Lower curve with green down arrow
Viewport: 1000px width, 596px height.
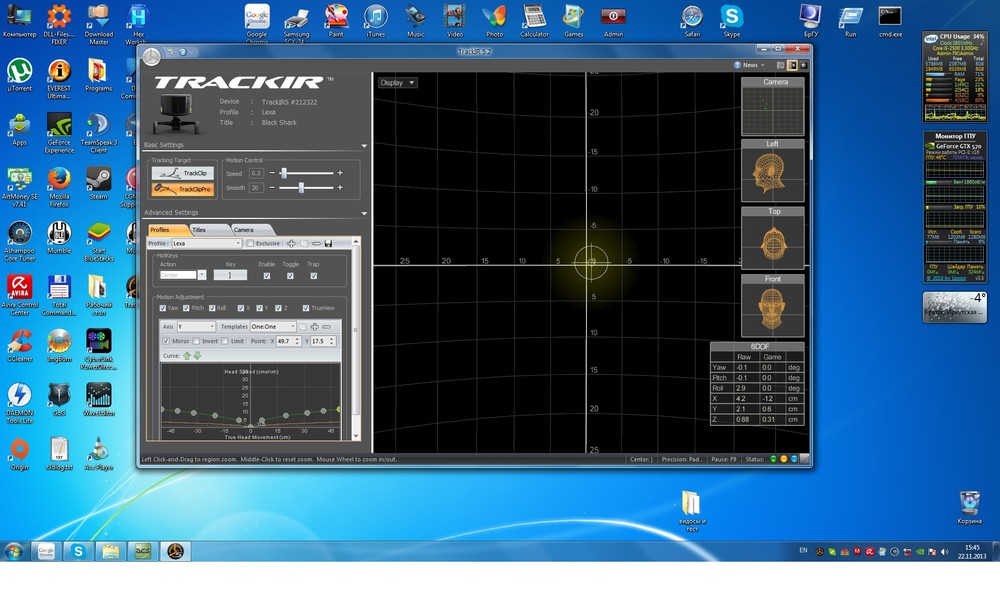pos(197,356)
